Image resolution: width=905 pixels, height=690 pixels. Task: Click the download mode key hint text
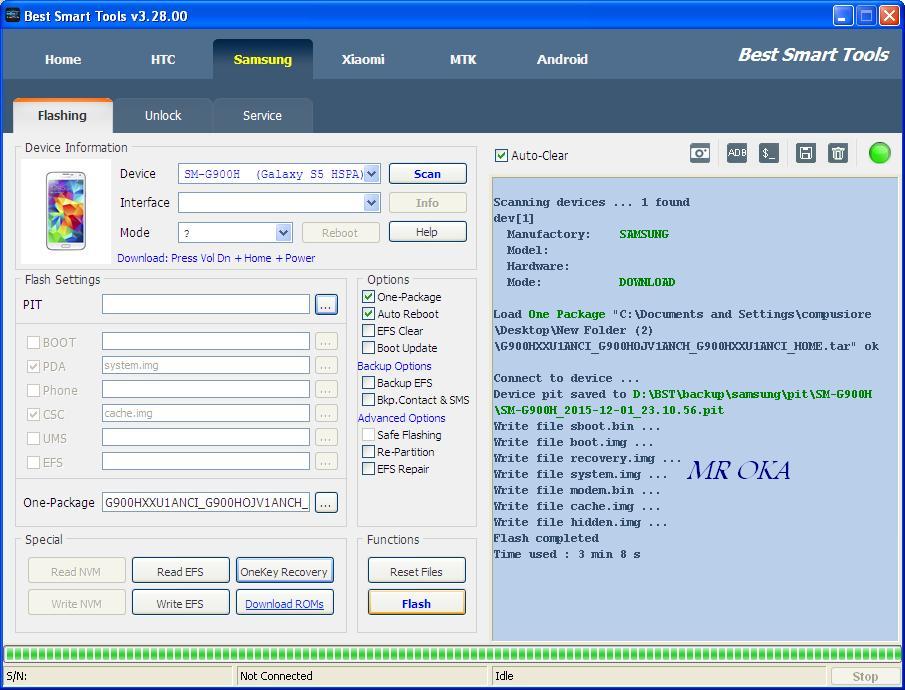[x=216, y=258]
